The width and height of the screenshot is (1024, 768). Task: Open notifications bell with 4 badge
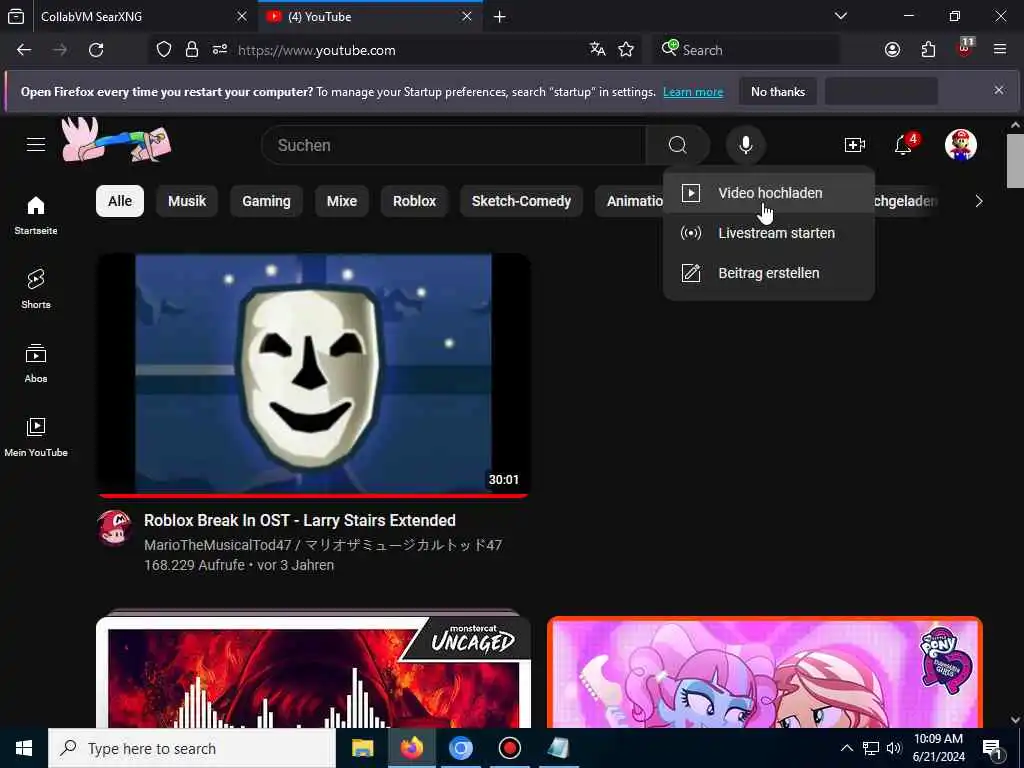pyautogui.click(x=904, y=144)
